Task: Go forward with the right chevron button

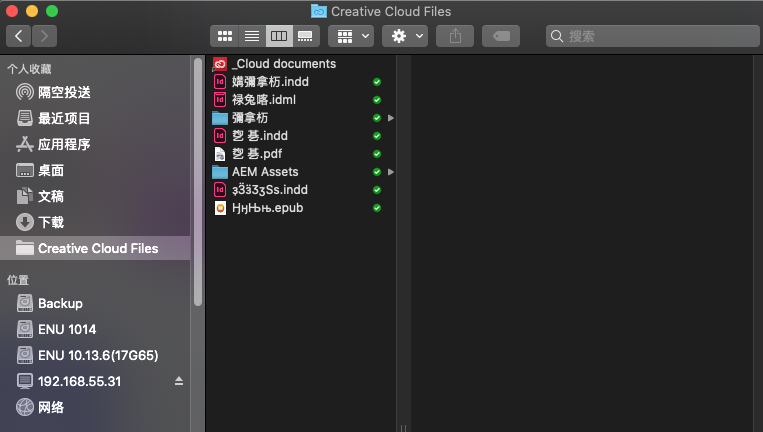Action: click(44, 36)
